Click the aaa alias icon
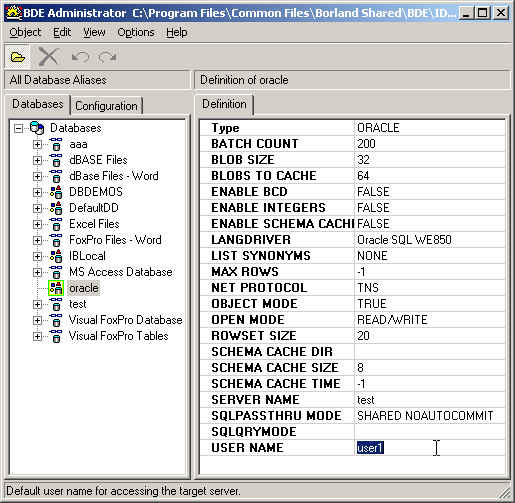 click(x=56, y=144)
